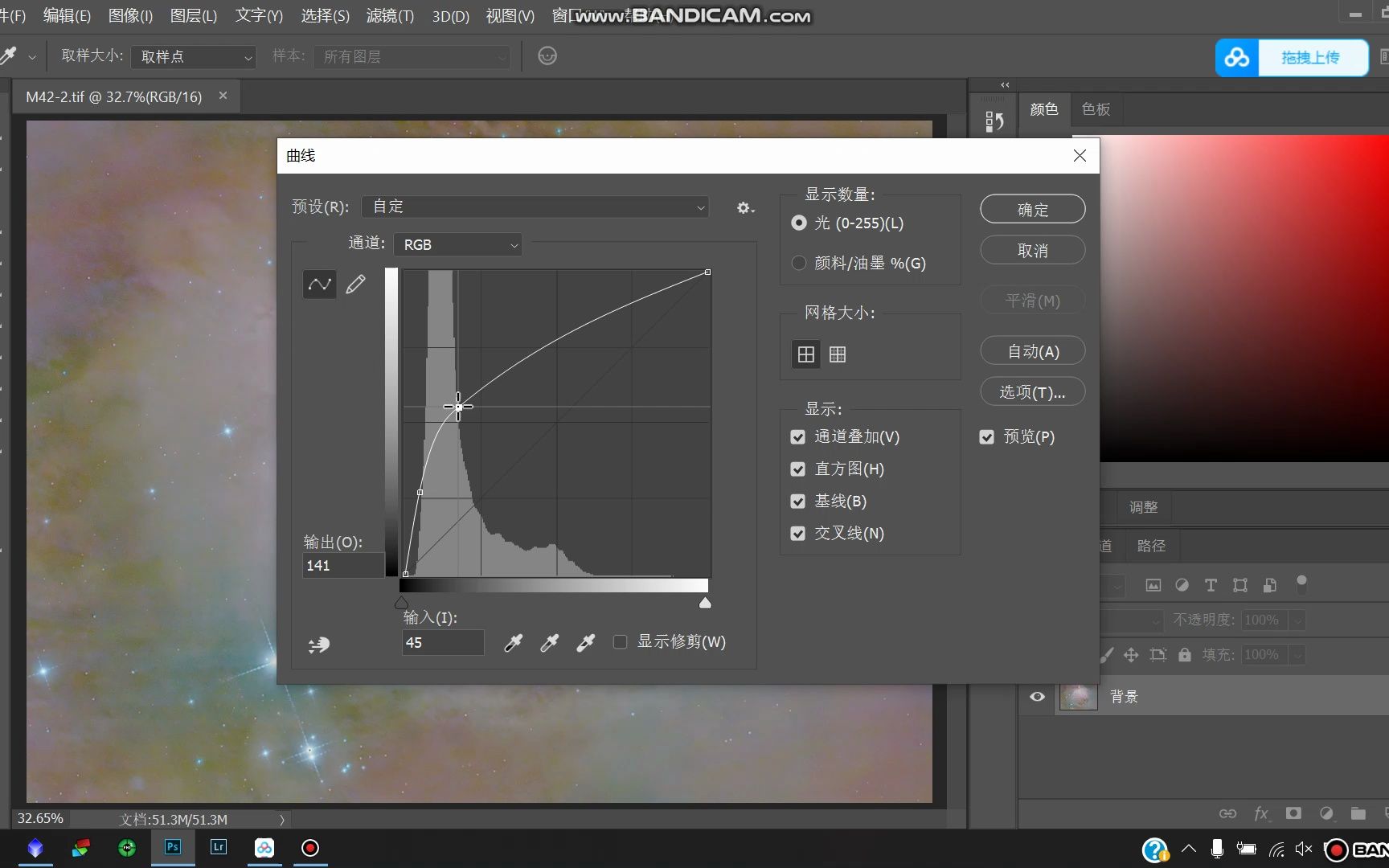Click the pixel layer filter icon
The width and height of the screenshot is (1389, 868).
tap(1153, 585)
